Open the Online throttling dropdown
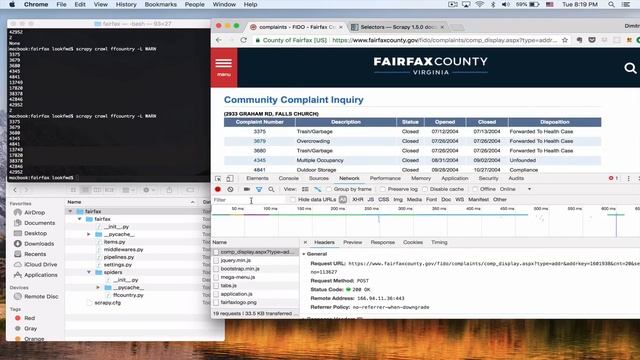This screenshot has height=360, width=640. coord(516,189)
